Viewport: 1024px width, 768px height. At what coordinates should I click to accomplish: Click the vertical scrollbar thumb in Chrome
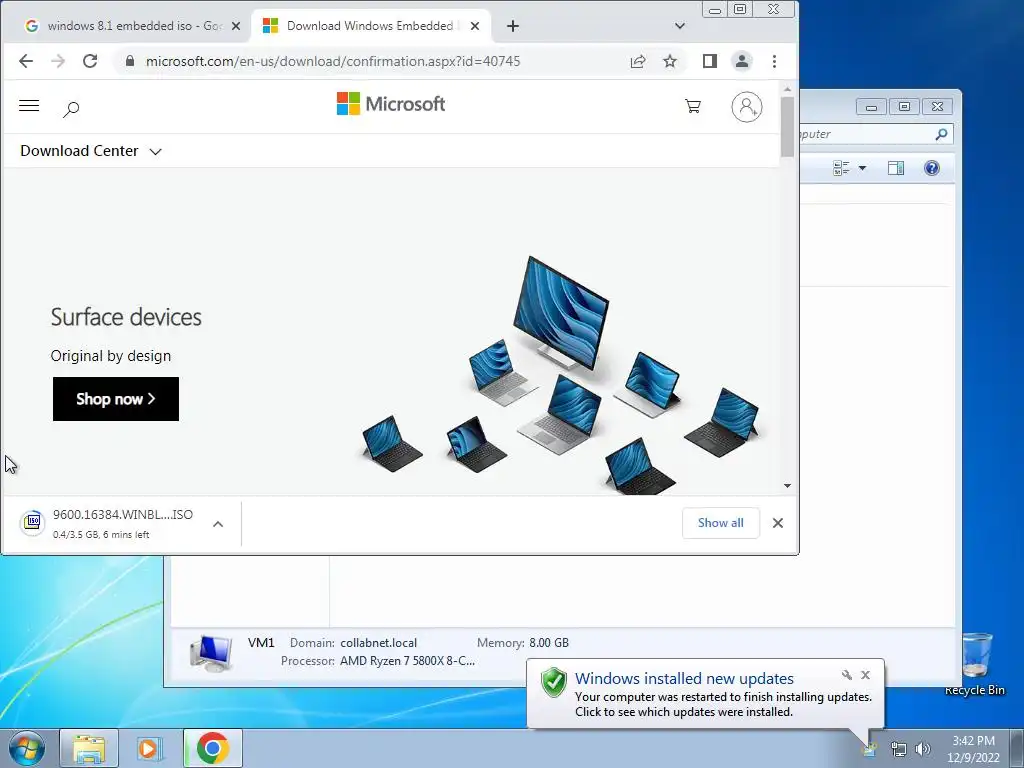click(x=788, y=127)
